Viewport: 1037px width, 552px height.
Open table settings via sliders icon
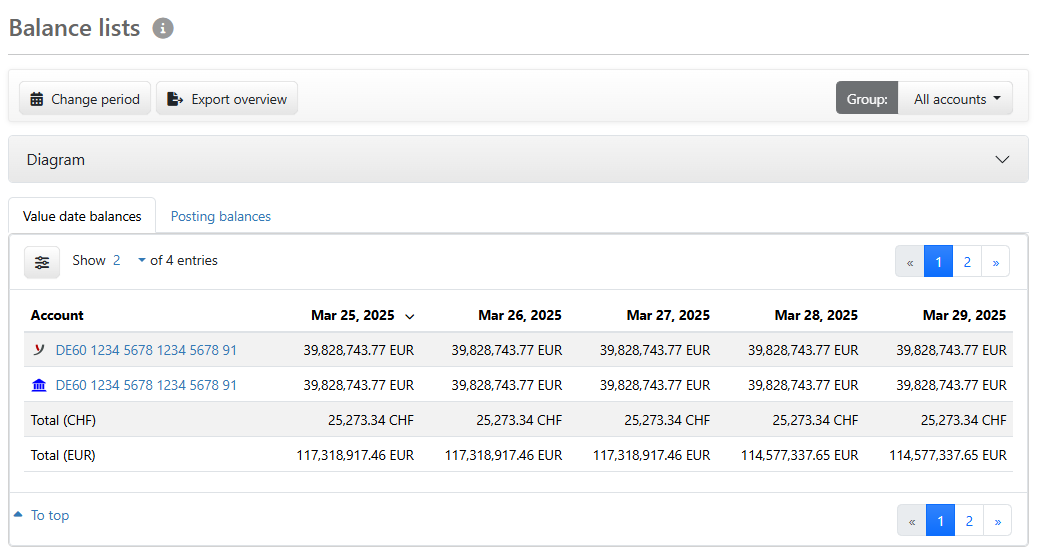(42, 262)
